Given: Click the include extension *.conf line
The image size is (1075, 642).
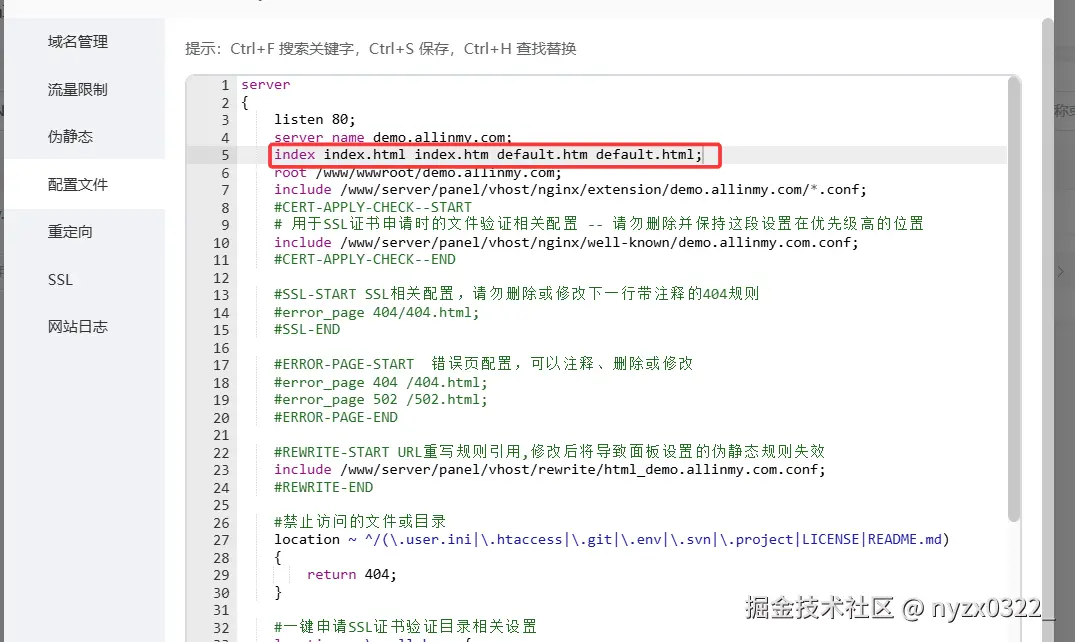Looking at the screenshot, I should [570, 190].
